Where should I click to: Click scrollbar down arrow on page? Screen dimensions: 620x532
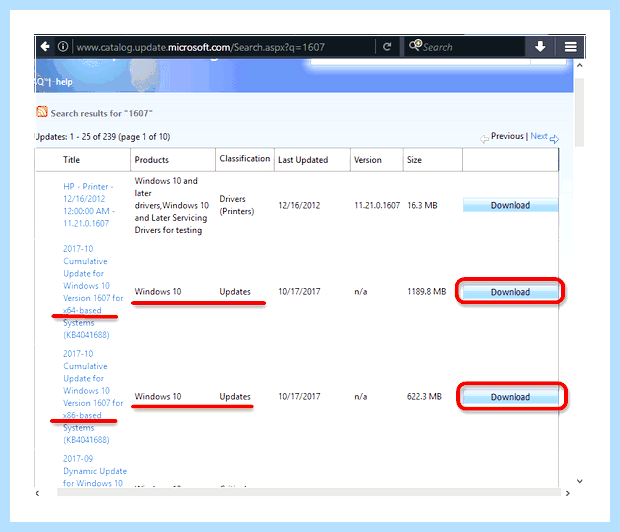(579, 481)
